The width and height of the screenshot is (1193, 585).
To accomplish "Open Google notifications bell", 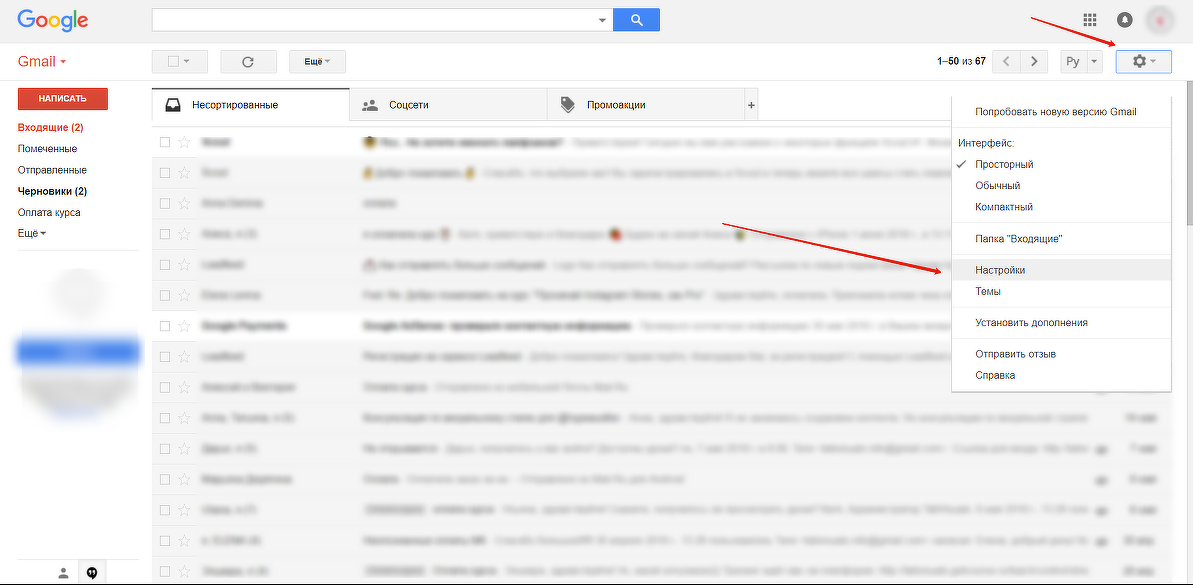I will (x=1124, y=20).
